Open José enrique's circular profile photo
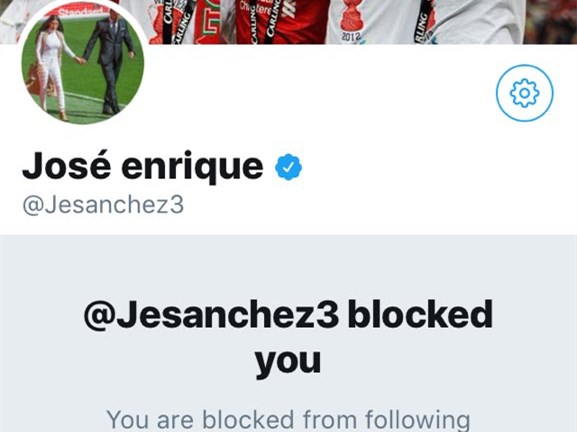 point(83,63)
